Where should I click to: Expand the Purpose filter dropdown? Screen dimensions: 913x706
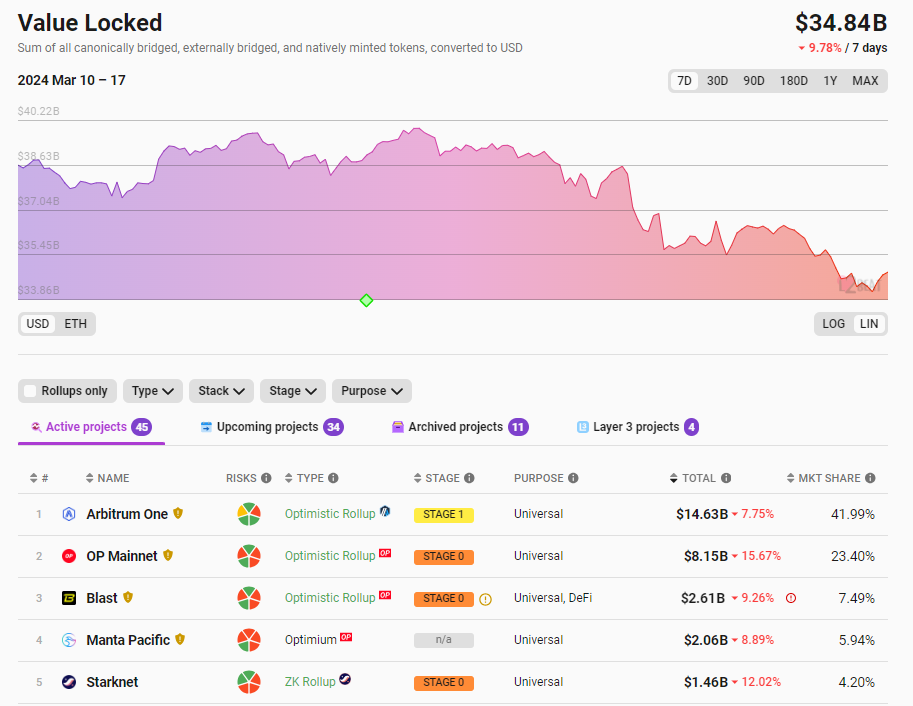click(x=371, y=391)
